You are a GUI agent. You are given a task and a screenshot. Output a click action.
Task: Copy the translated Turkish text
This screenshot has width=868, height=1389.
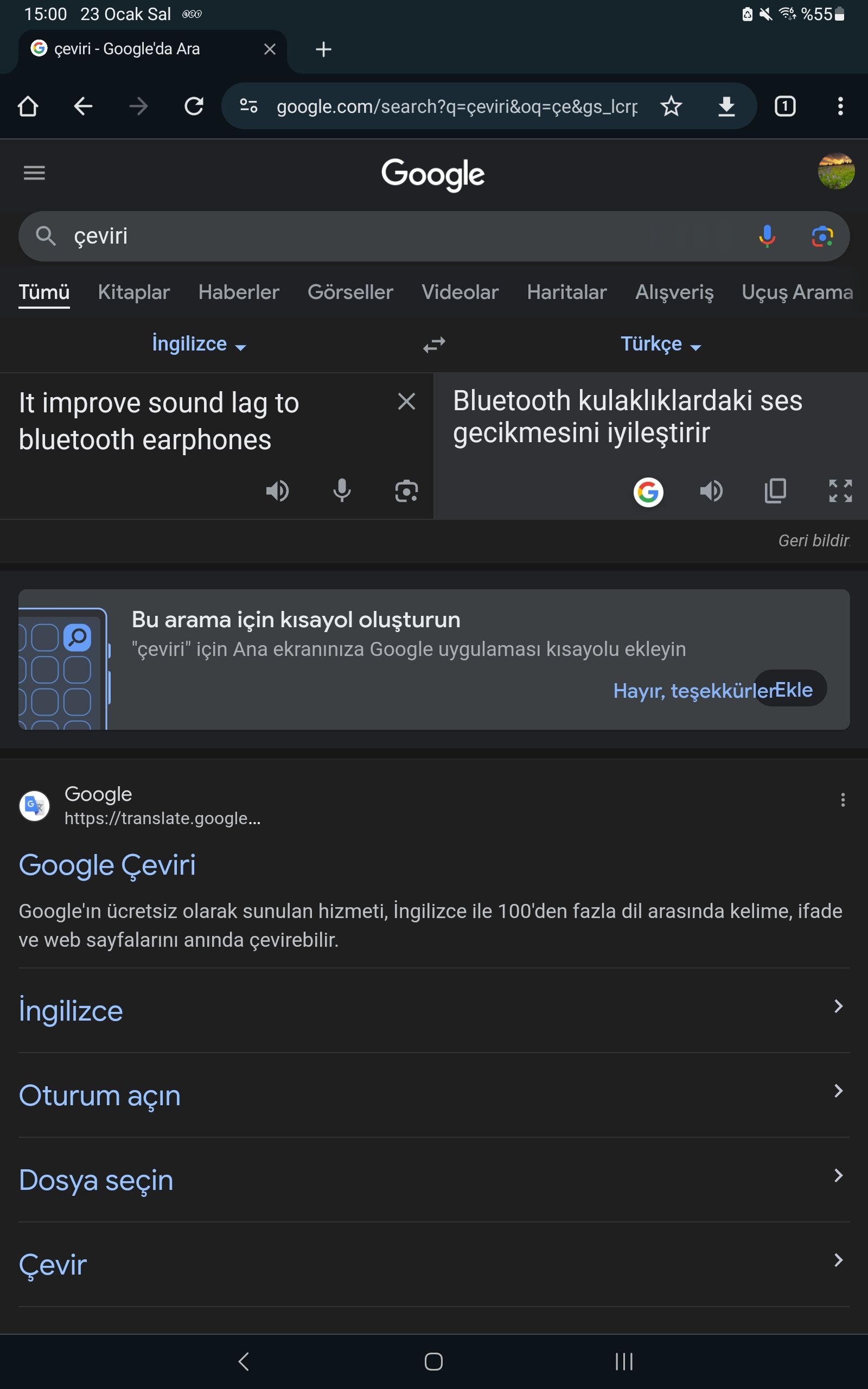coord(776,490)
